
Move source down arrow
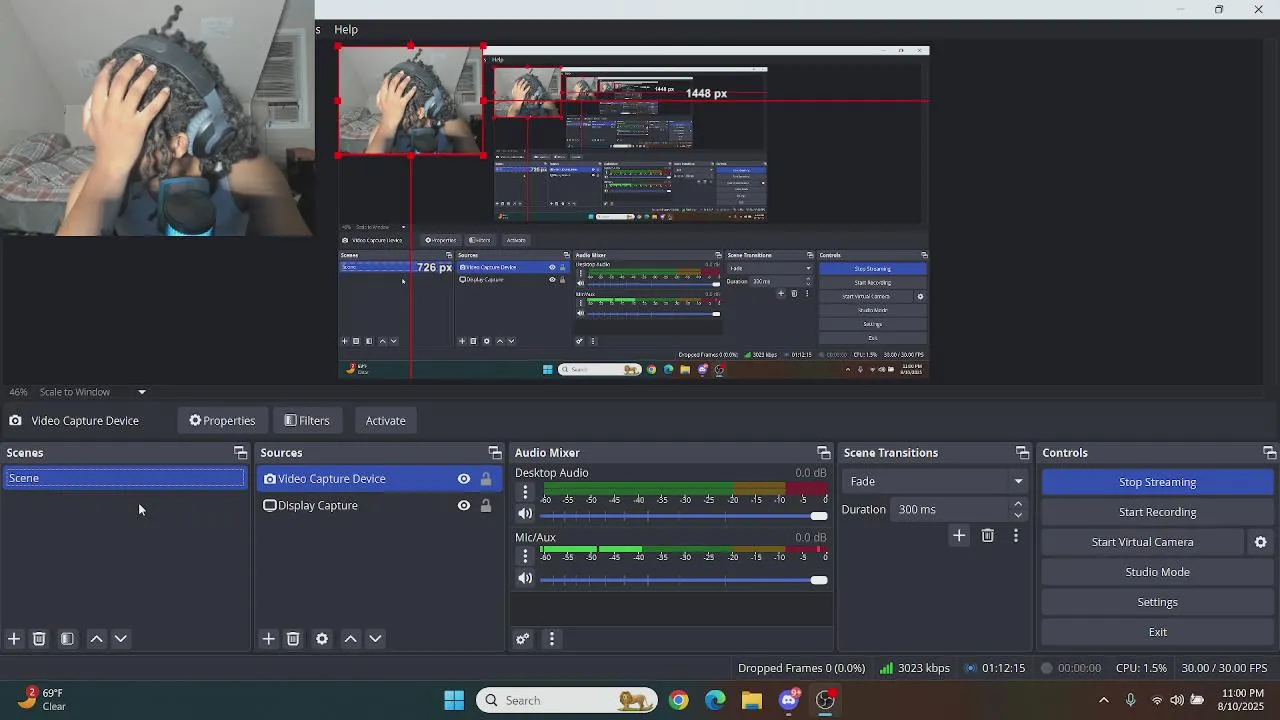click(x=375, y=639)
